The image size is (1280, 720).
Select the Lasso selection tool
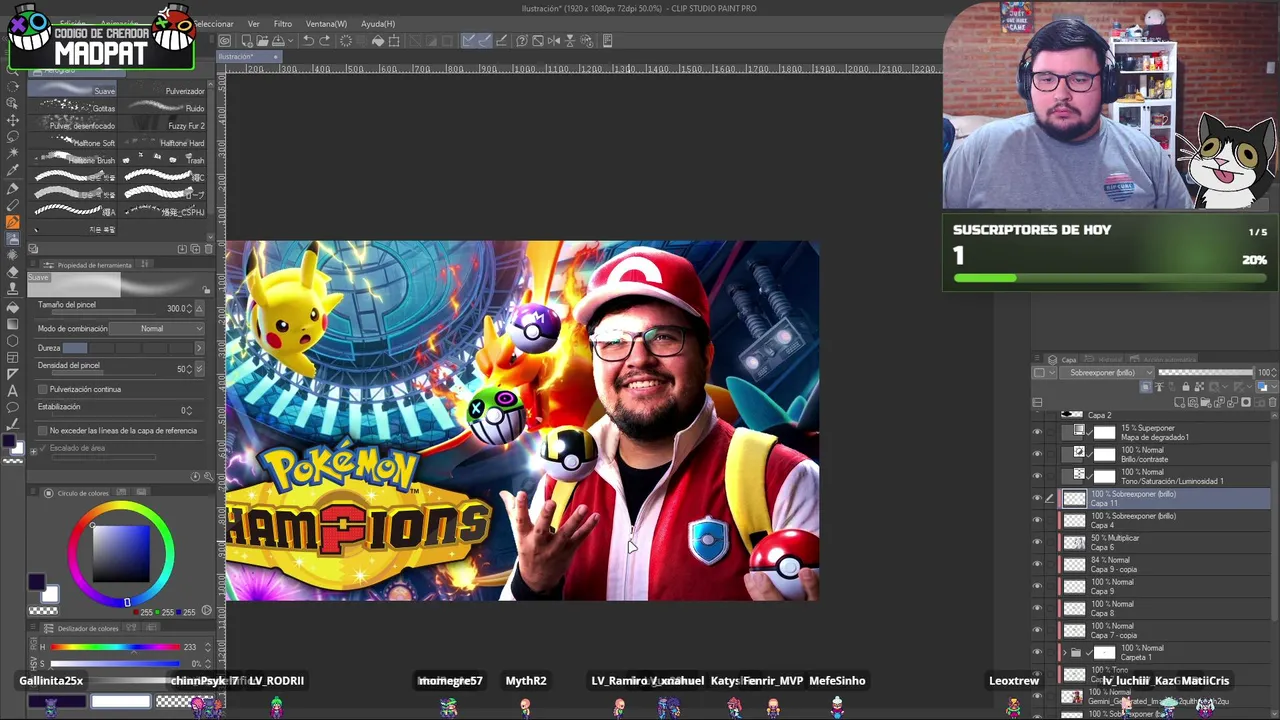[x=13, y=136]
